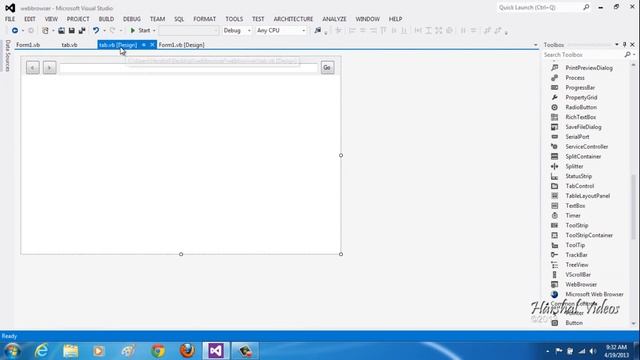Viewport: 640px width, 360px height.
Task: Switch to the tab.vb code tab
Action: [x=69, y=45]
